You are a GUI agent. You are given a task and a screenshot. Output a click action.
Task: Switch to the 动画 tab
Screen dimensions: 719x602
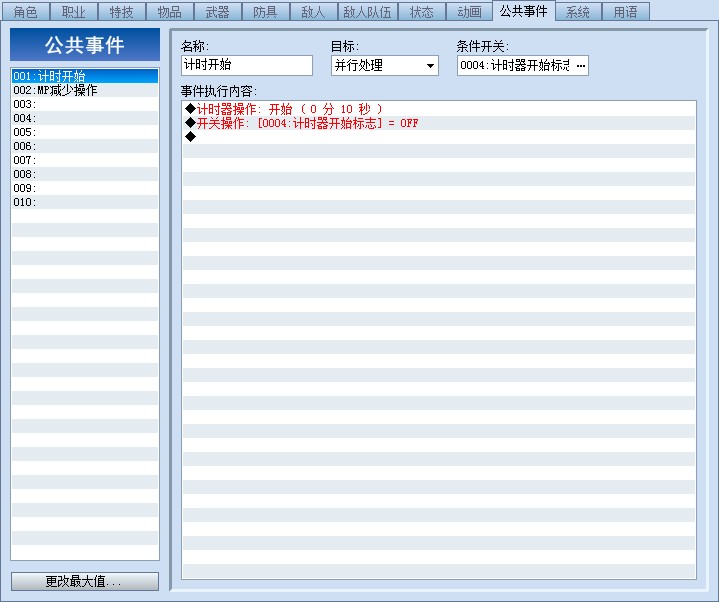[x=470, y=11]
